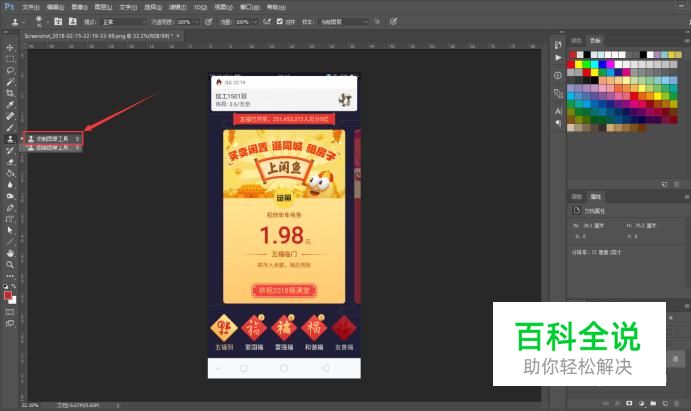Screen dimensions: 691x411
Task: Open the Properties panel options menu
Action: (x=687, y=196)
